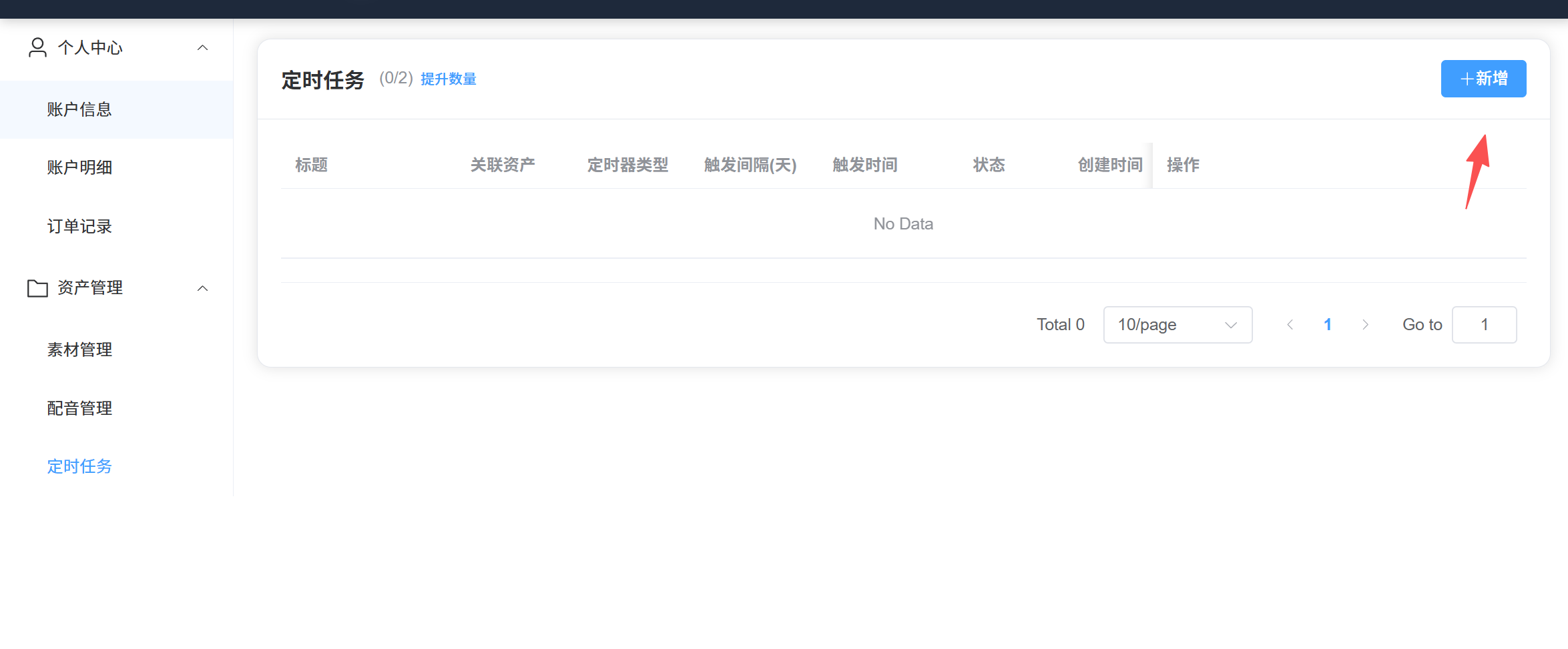
Task: Focus the Go to page input
Action: [1484, 325]
